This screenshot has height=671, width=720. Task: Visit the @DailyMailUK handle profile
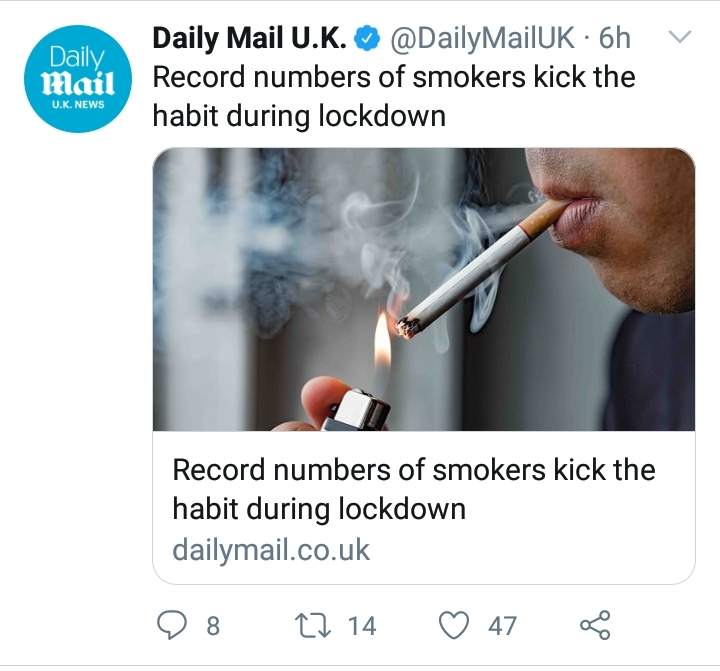(482, 38)
